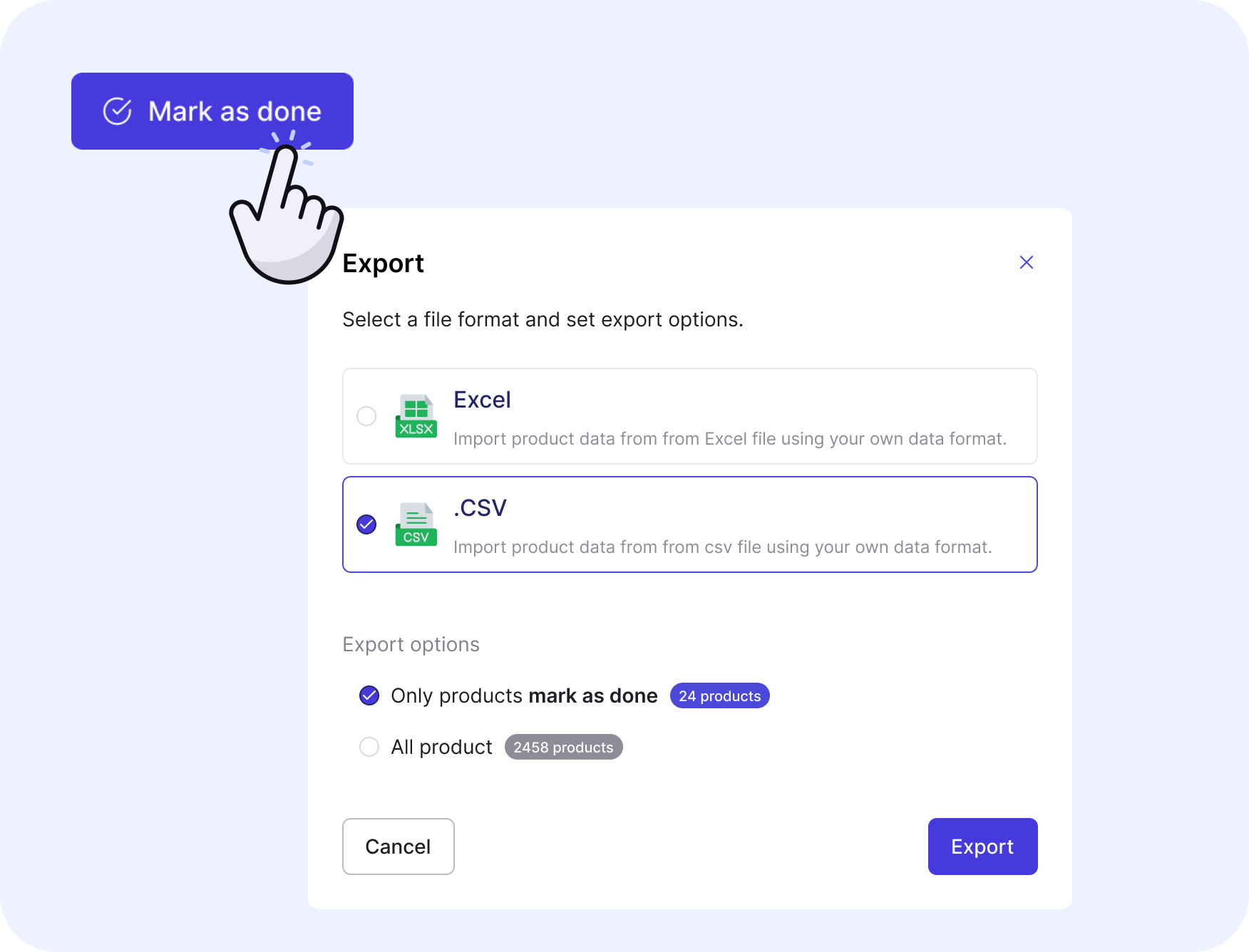Close the Export dialog with the X

pos(1027,262)
